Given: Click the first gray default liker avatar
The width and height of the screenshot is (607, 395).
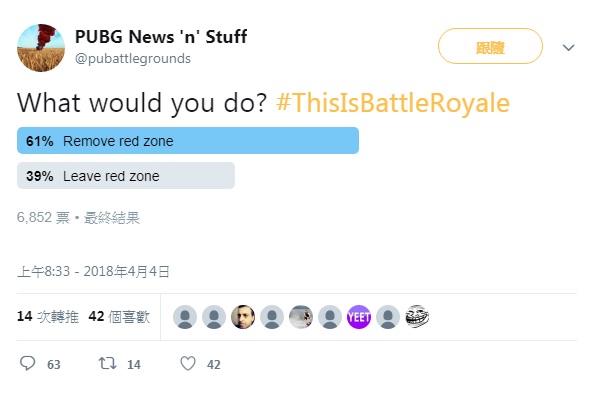Looking at the screenshot, I should [x=185, y=317].
